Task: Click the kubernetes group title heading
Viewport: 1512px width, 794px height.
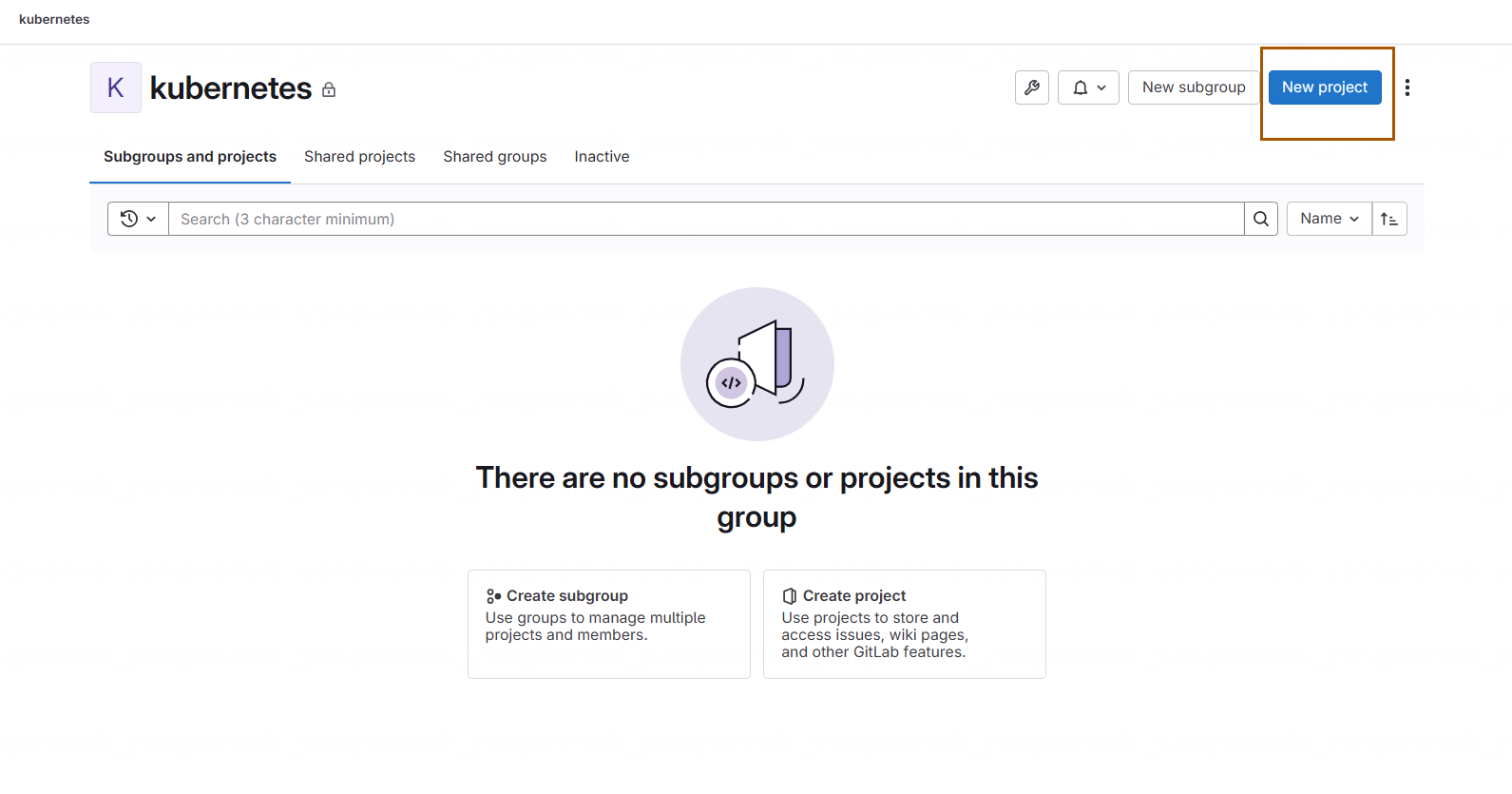Action: tap(231, 88)
